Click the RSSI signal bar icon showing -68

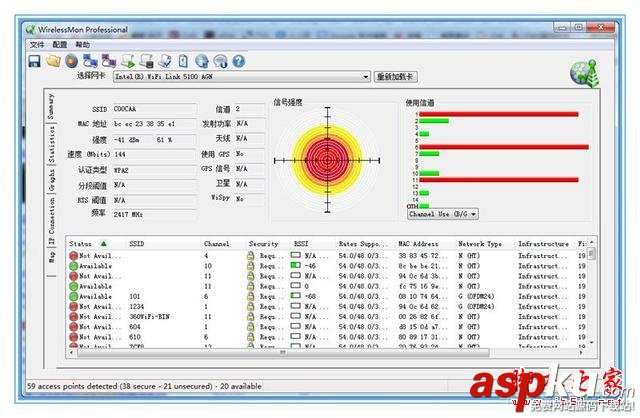296,296
